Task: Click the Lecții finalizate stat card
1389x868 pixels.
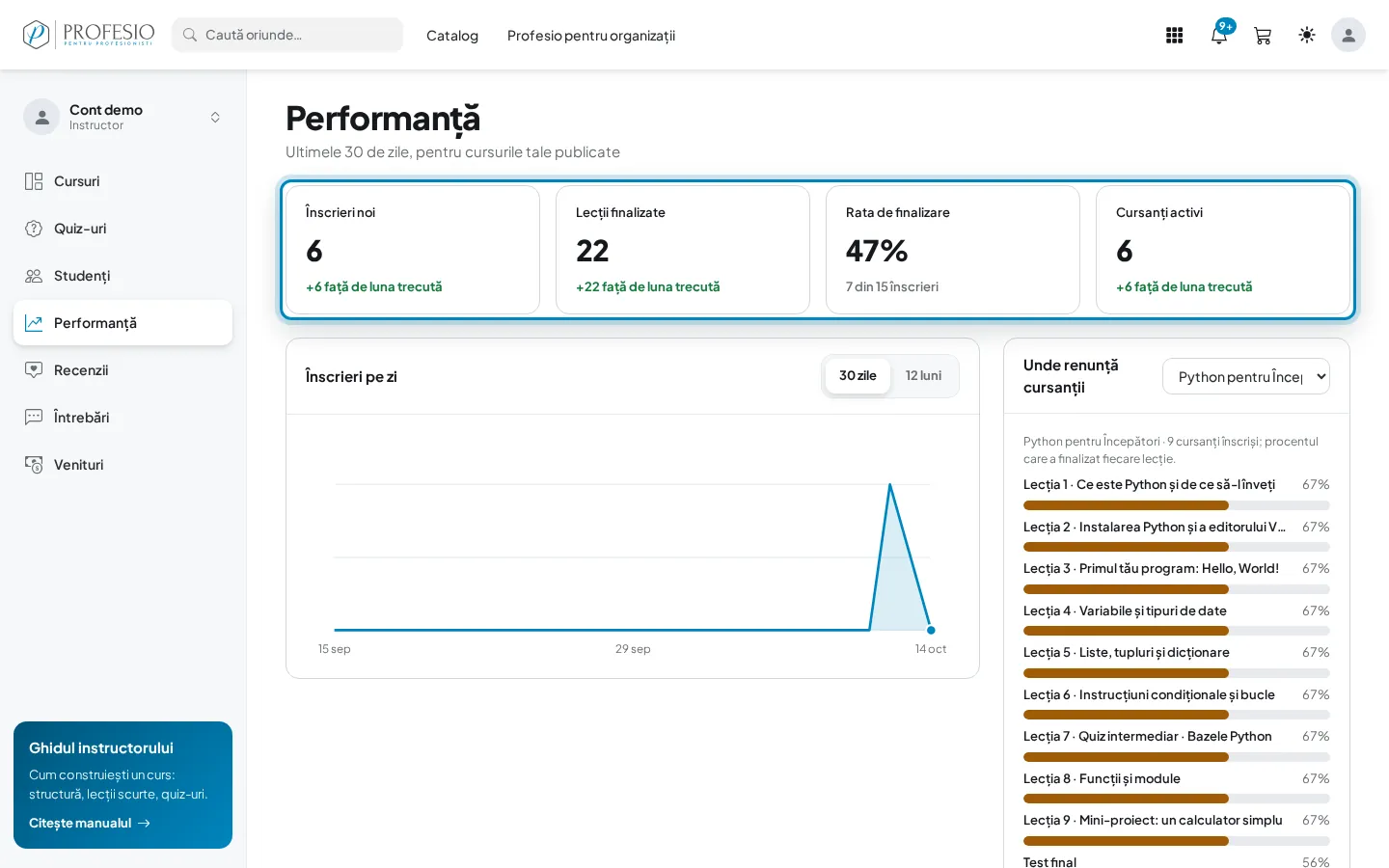Action: pos(683,250)
